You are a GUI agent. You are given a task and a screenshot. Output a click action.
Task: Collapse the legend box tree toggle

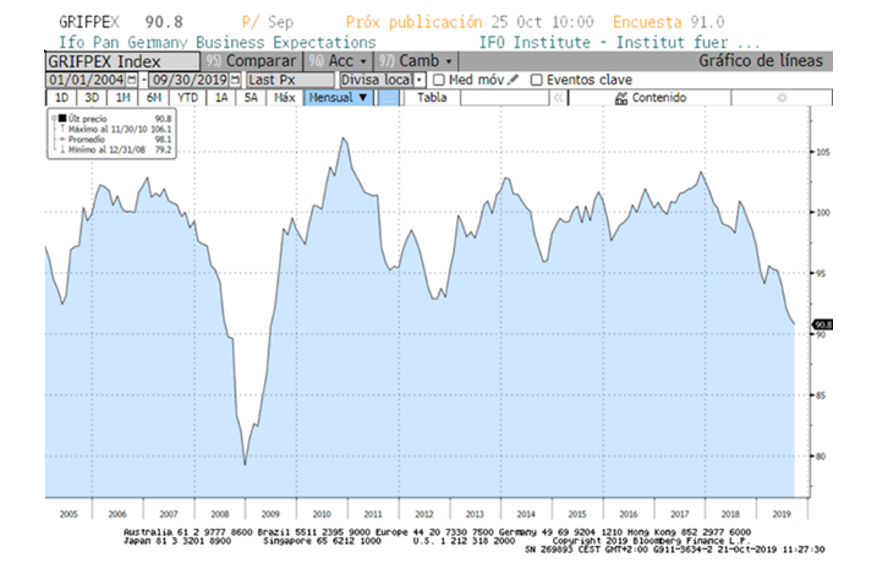tap(54, 118)
